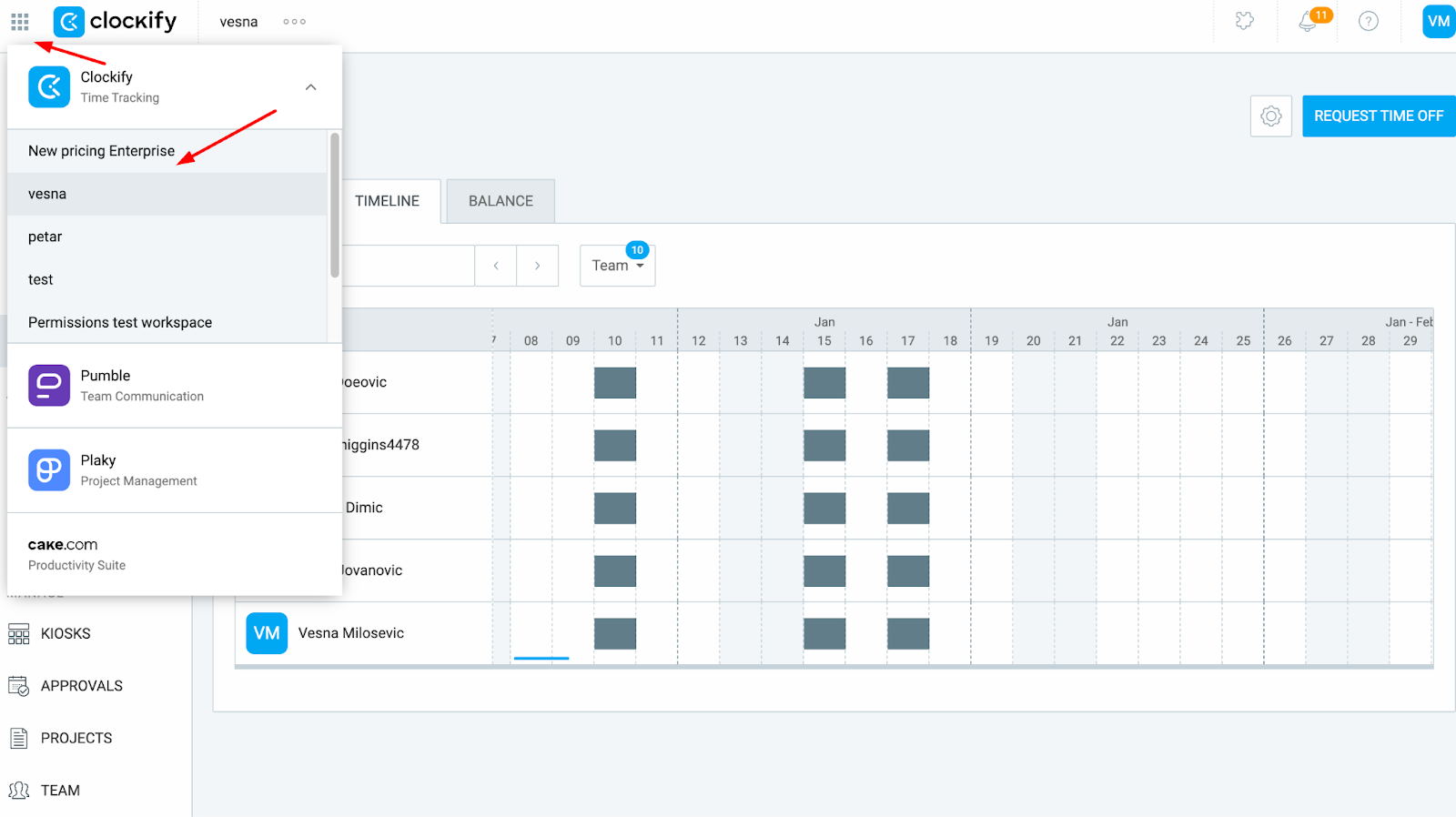
Task: Open Projects in sidebar
Action: 76,738
